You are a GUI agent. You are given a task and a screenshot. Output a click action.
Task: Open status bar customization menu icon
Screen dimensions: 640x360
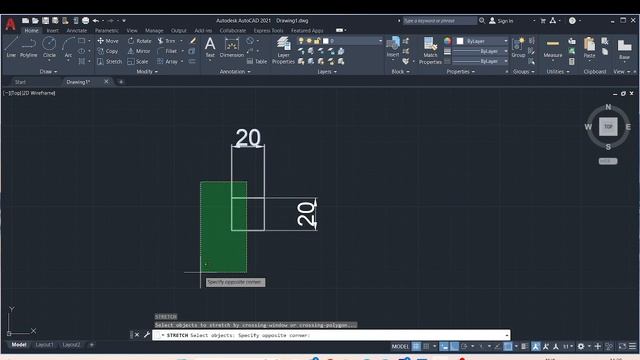click(632, 346)
